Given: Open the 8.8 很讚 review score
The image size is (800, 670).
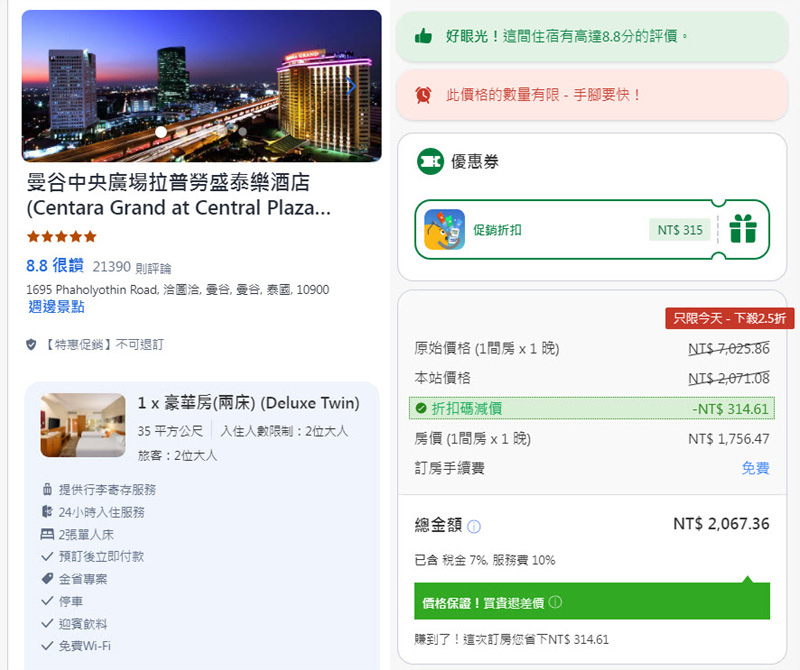Looking at the screenshot, I should click(55, 265).
